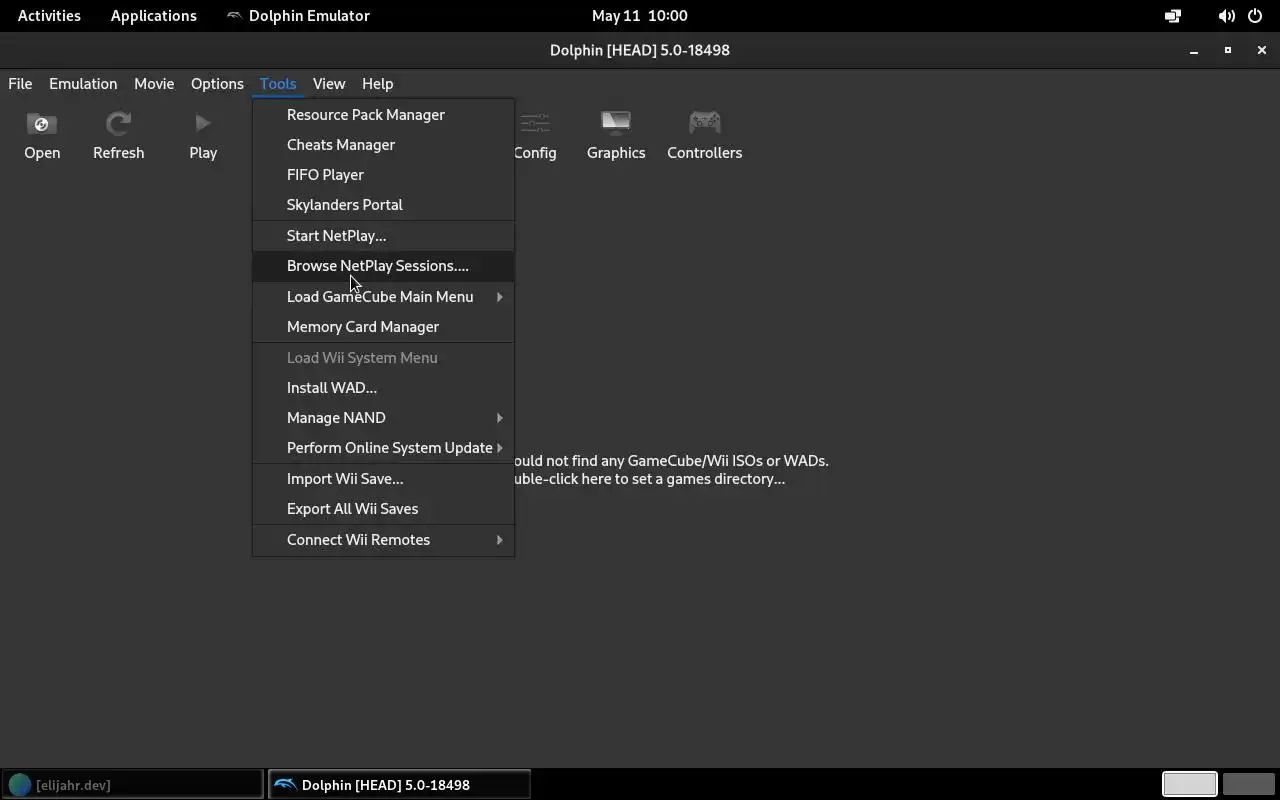This screenshot has height=800, width=1280.
Task: Select Start NetPlay...
Action: (x=383, y=236)
